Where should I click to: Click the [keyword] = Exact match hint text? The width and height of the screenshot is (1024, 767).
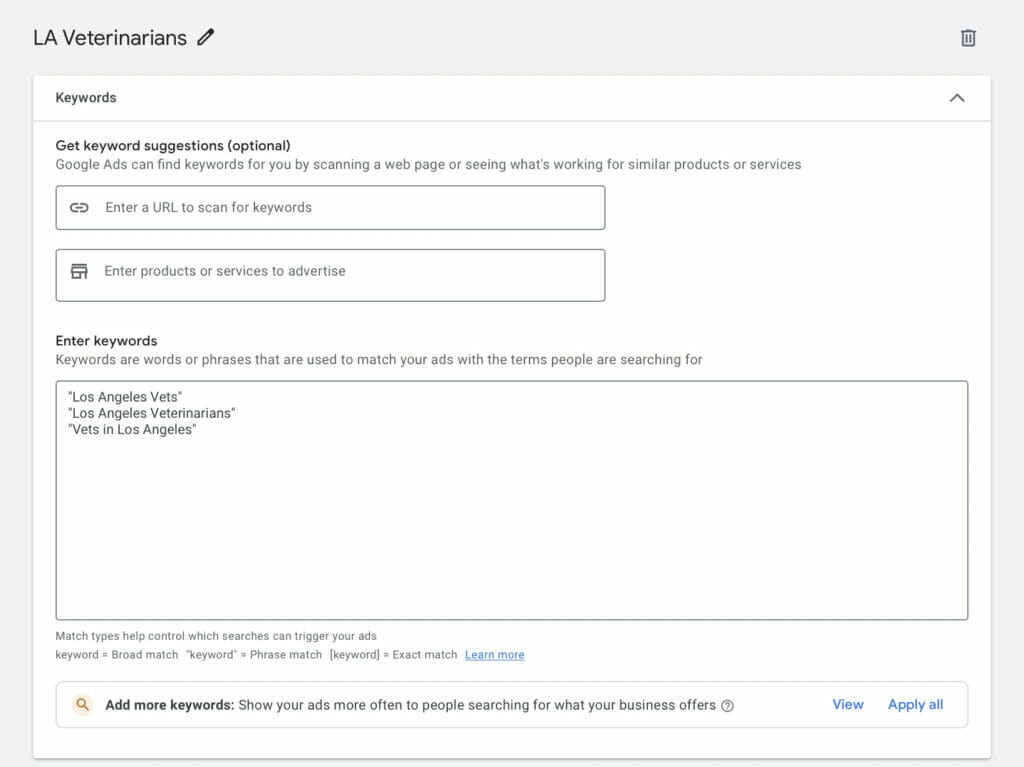393,655
